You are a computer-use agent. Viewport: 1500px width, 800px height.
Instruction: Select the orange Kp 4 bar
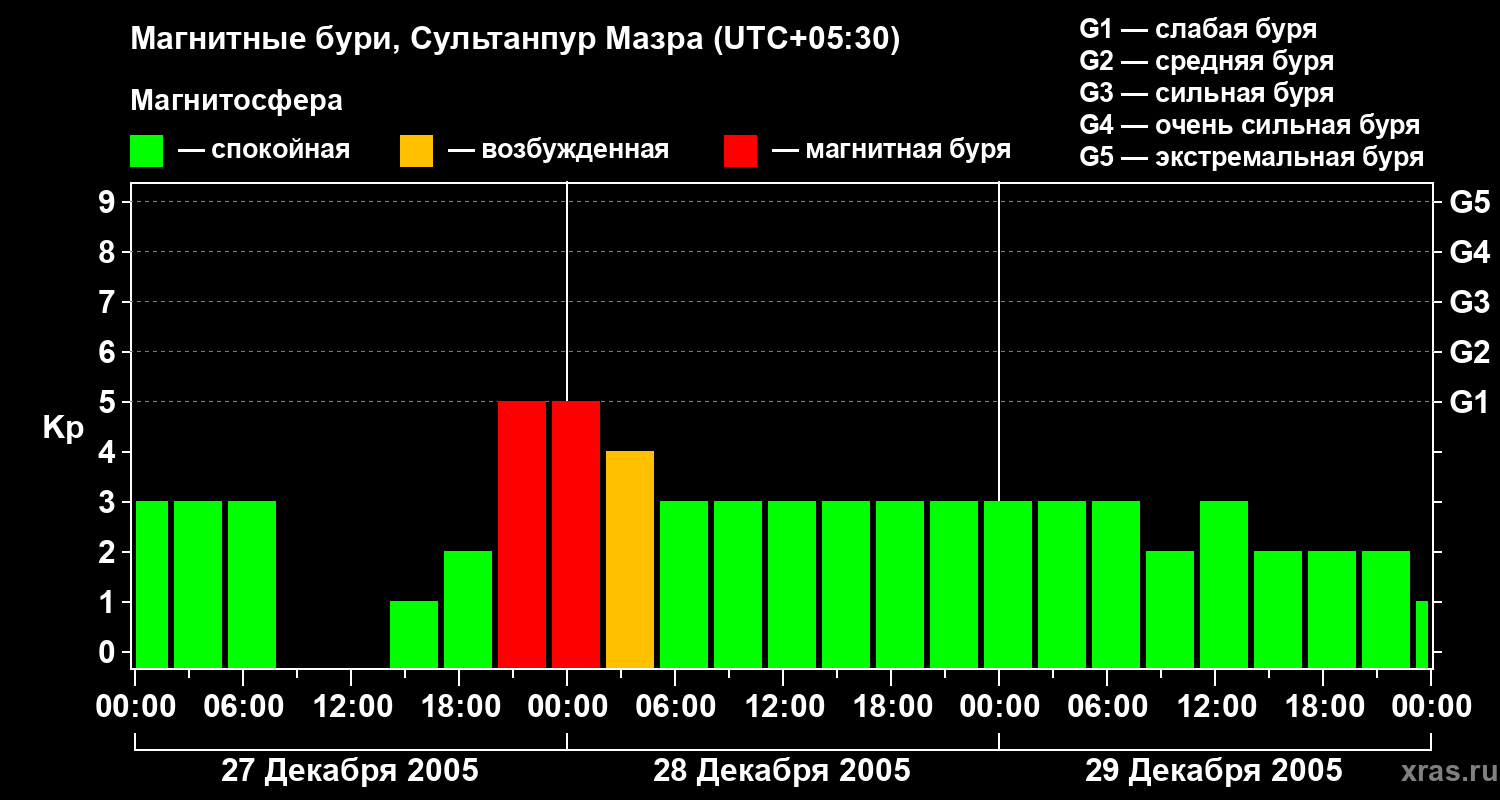[630, 559]
